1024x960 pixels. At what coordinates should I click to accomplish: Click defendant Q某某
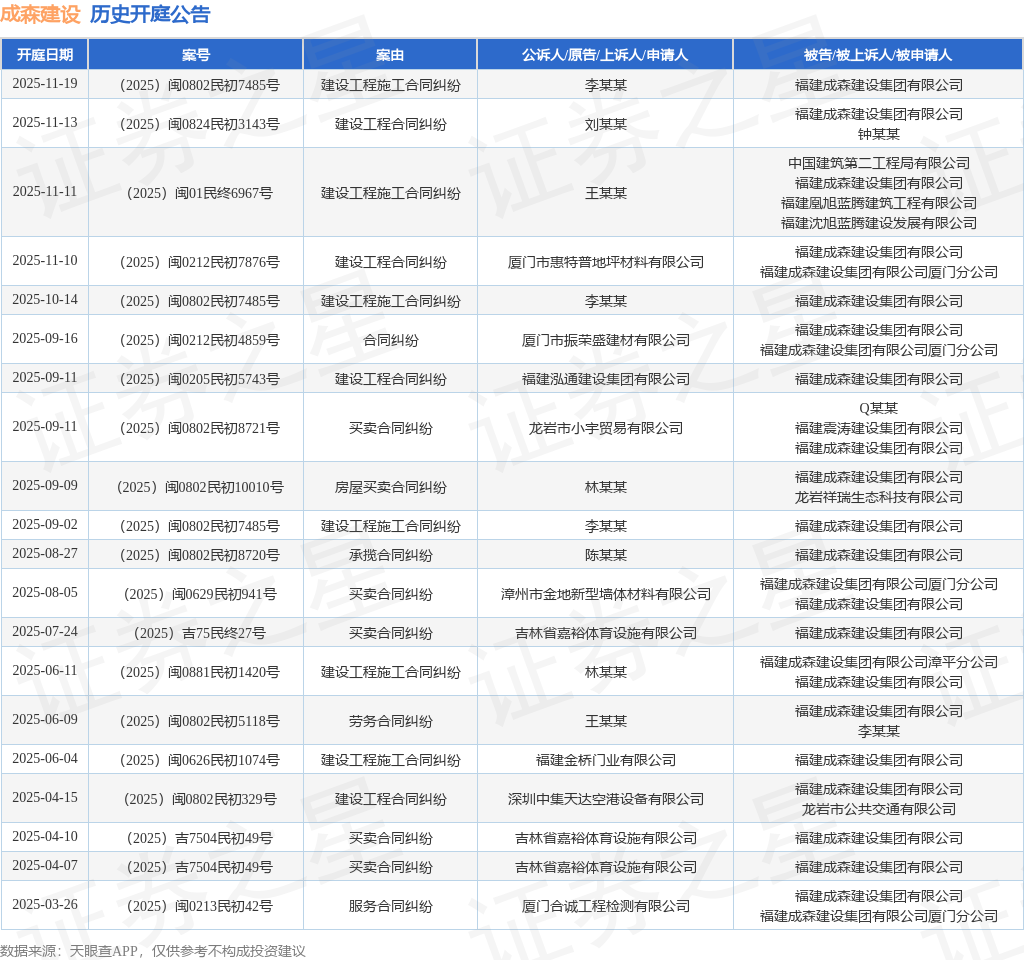click(878, 408)
